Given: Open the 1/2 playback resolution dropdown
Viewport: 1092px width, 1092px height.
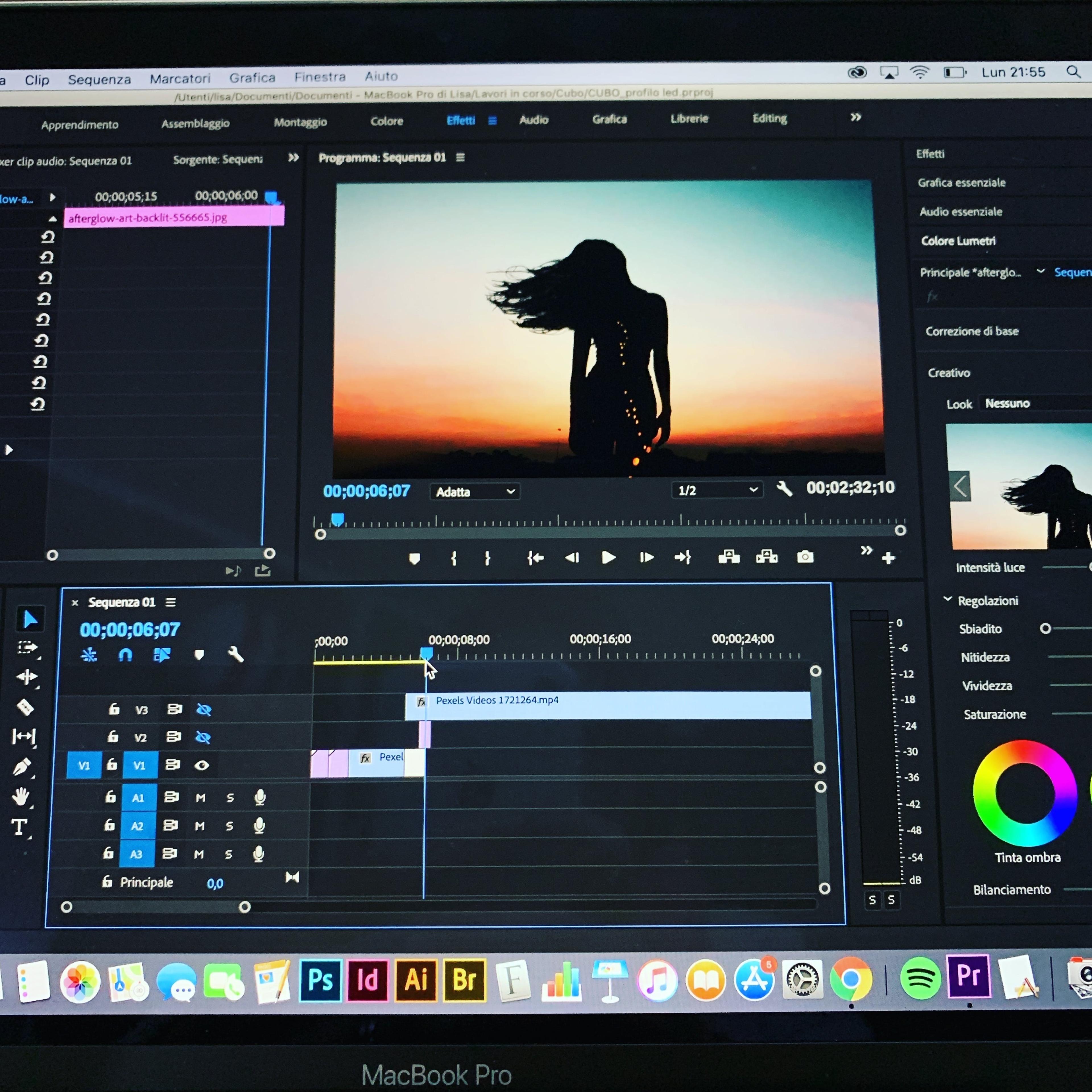Looking at the screenshot, I should pyautogui.click(x=717, y=489).
